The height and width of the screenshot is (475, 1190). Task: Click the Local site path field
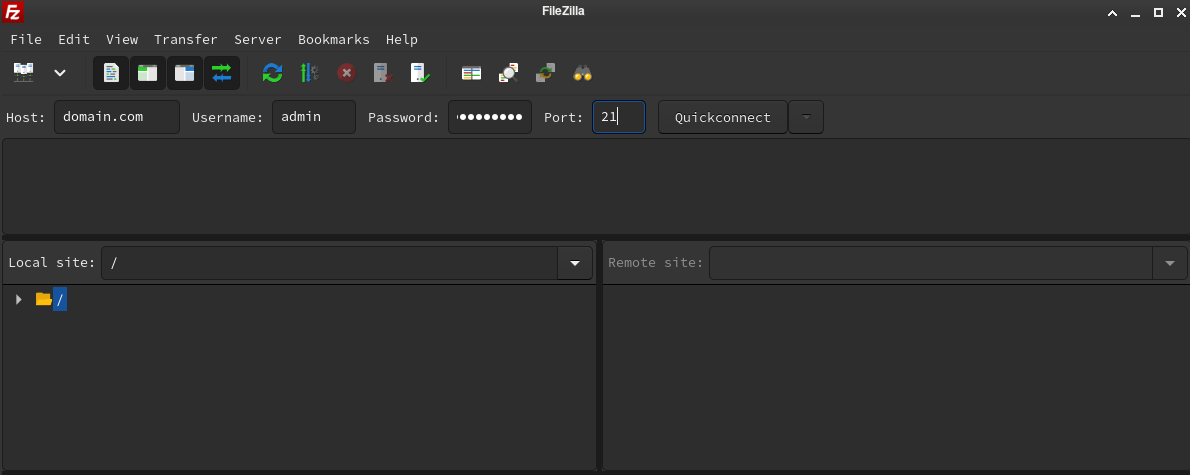(x=329, y=263)
